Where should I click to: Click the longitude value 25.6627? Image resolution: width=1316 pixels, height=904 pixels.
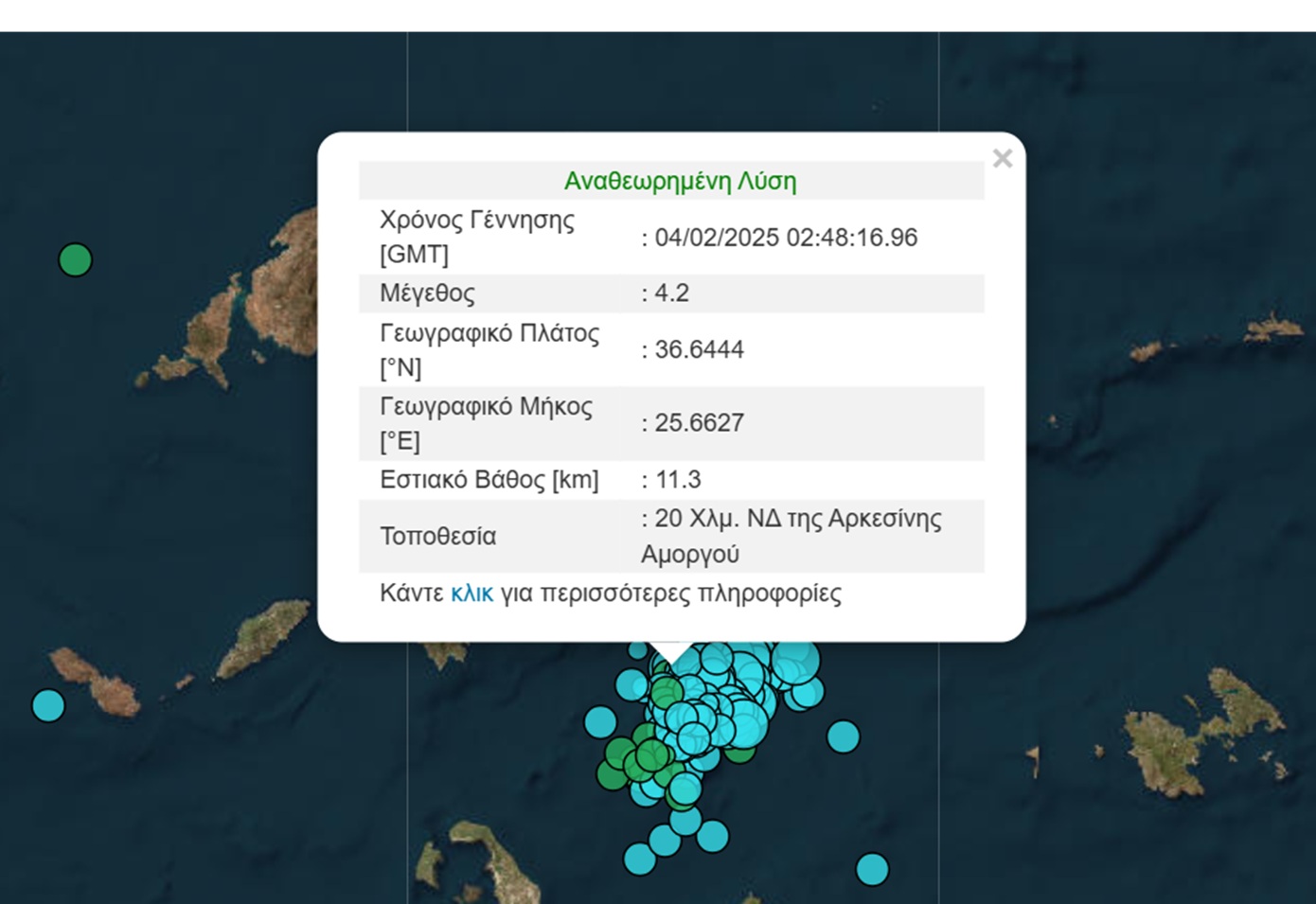[699, 423]
